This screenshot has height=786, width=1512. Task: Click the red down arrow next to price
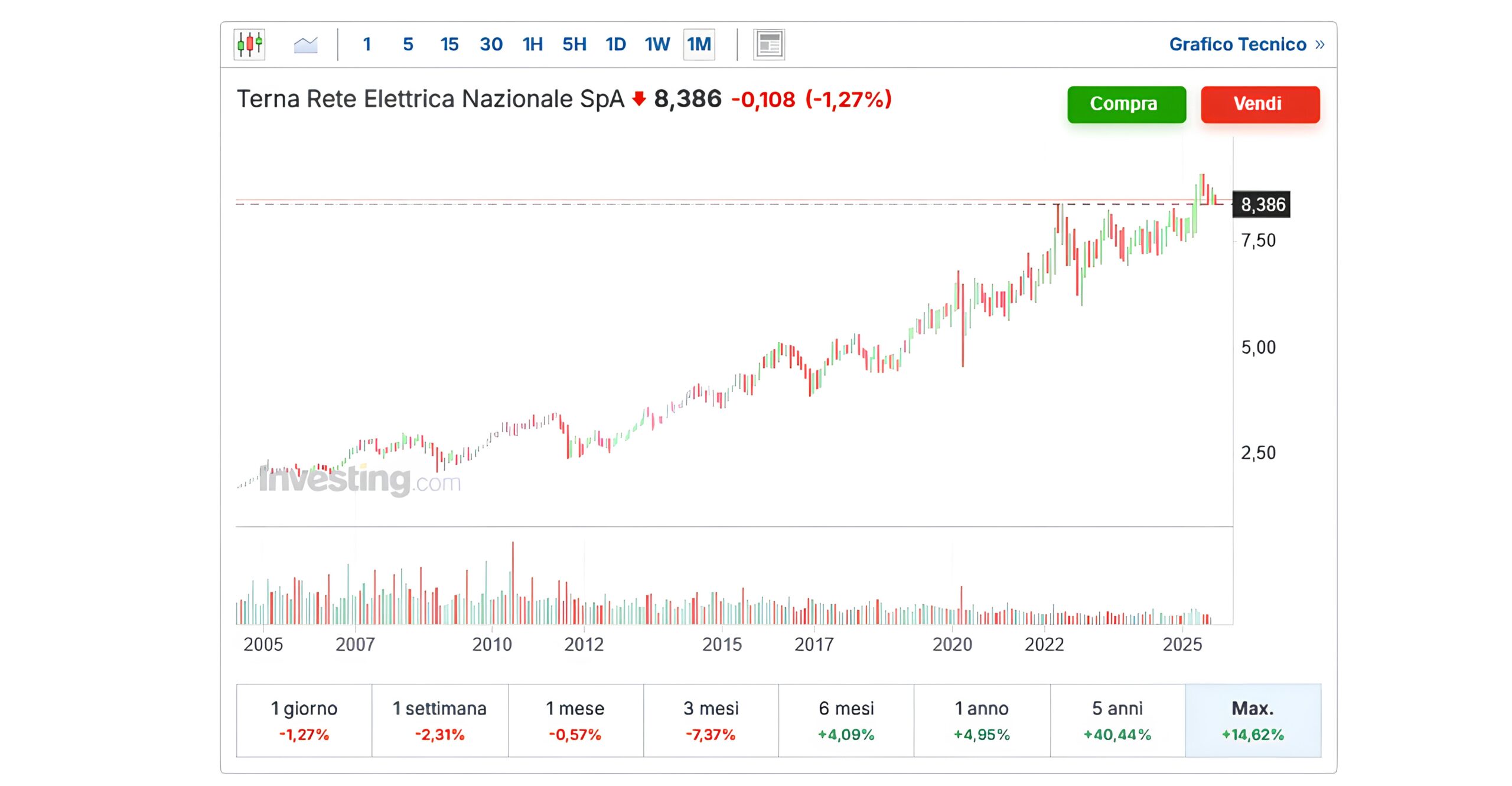pos(638,99)
